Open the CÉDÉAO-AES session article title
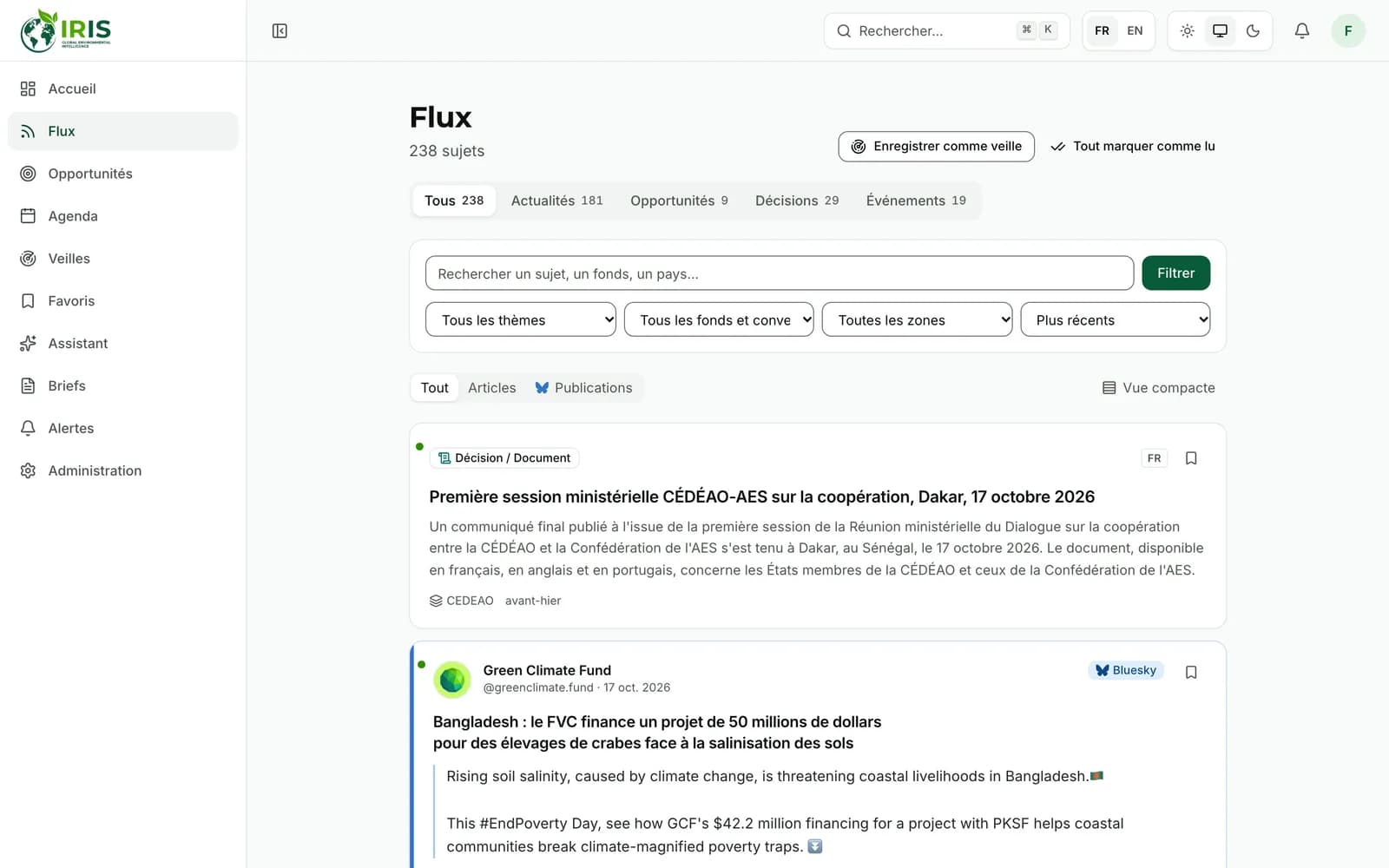1389x868 pixels. coord(762,497)
